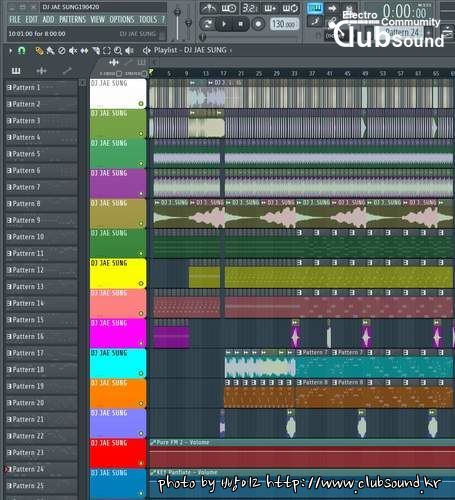Select Pattern 1 in the picker
Viewport: 455px width, 500px height.
tap(41, 88)
